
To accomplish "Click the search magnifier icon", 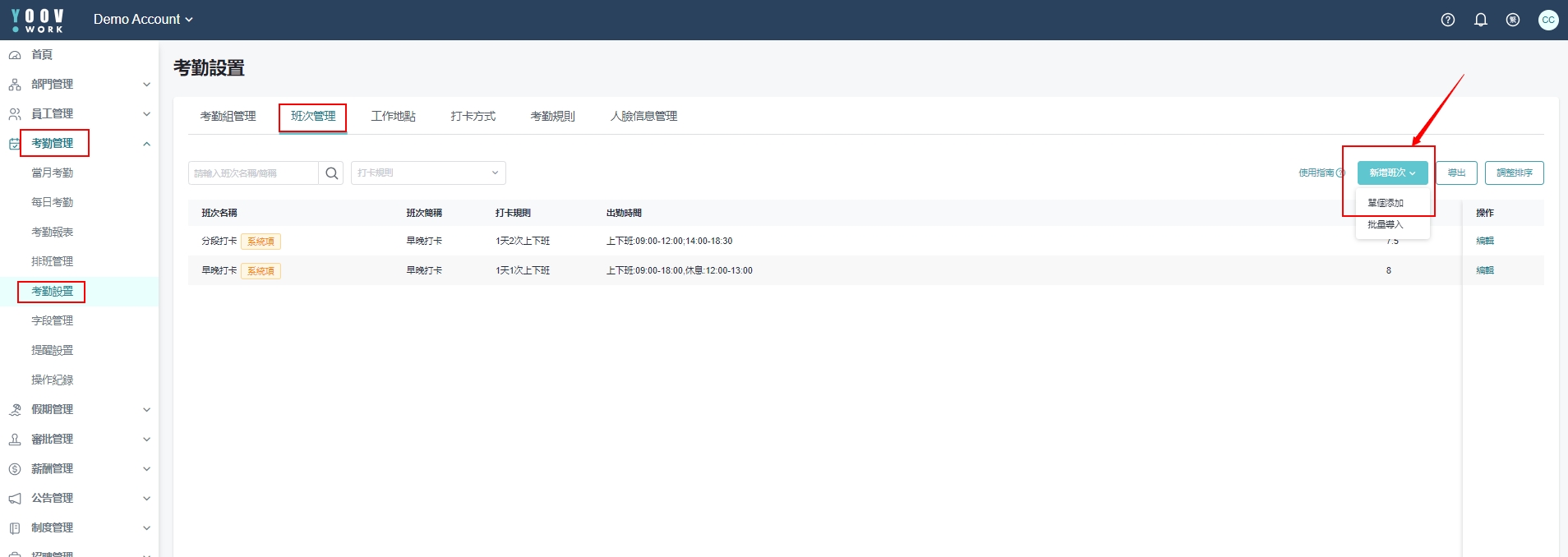I will pyautogui.click(x=331, y=173).
